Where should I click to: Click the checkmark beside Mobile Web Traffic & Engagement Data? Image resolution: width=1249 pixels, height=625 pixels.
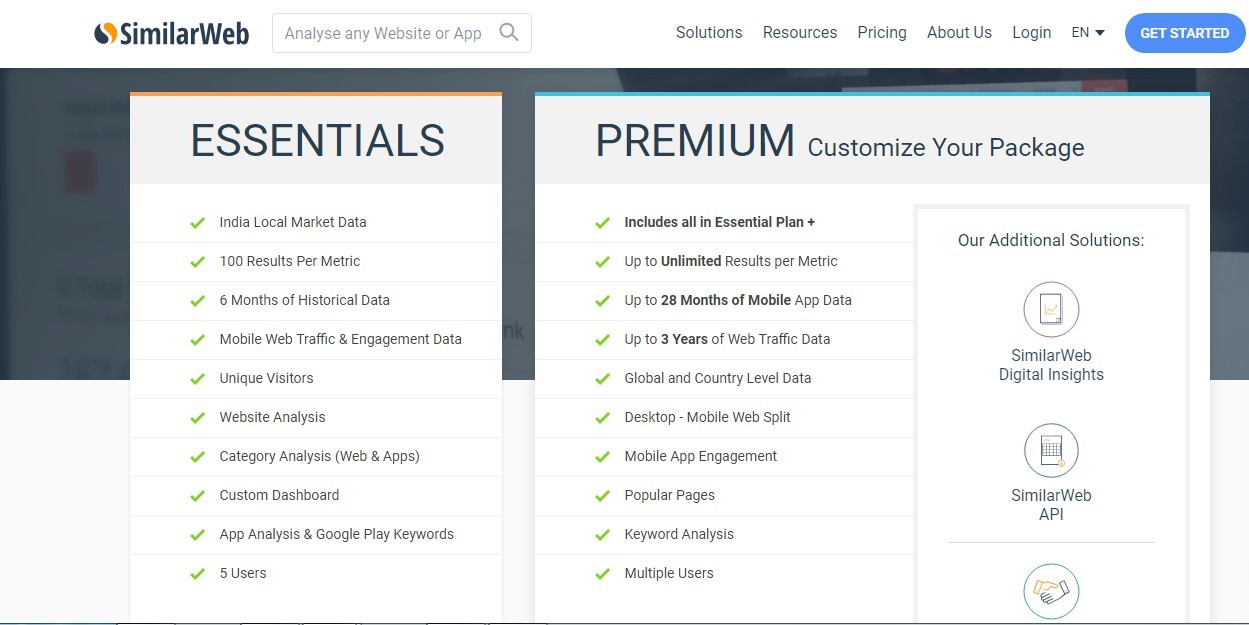(198, 340)
